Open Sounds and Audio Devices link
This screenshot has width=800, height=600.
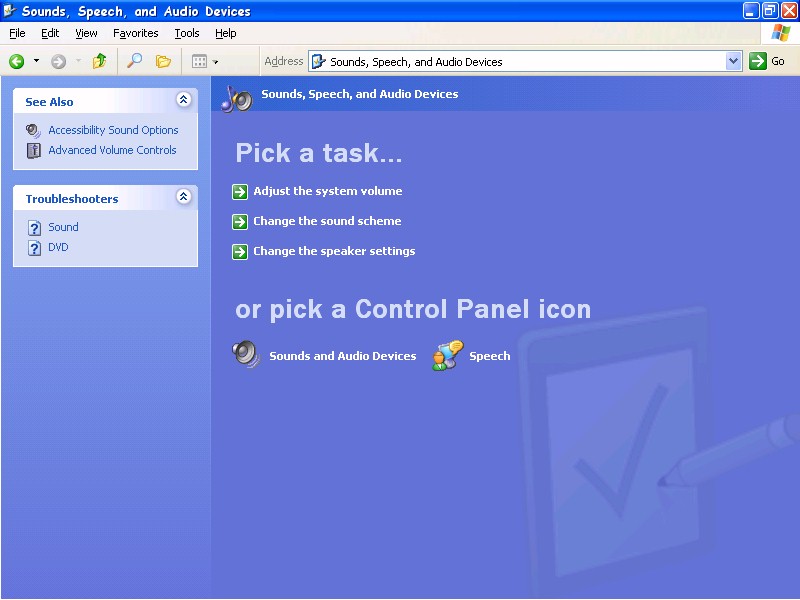pos(343,356)
